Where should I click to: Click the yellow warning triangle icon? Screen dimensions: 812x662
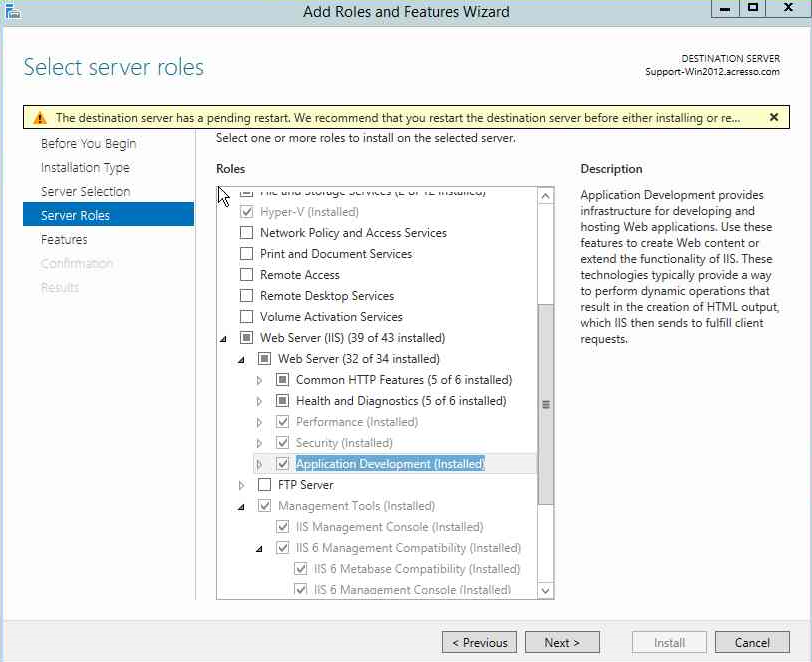[x=41, y=117]
